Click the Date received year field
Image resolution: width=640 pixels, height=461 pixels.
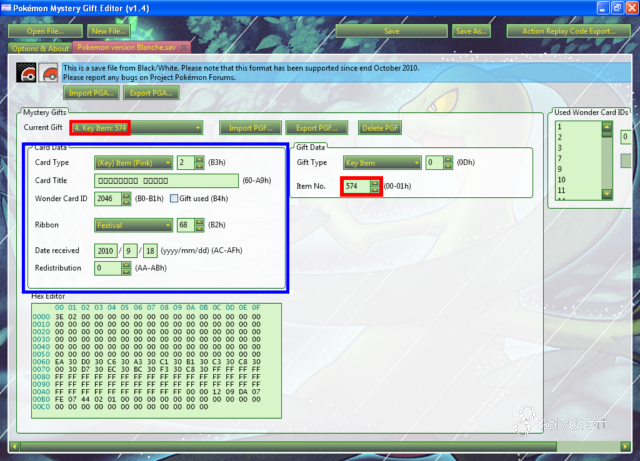pos(106,250)
